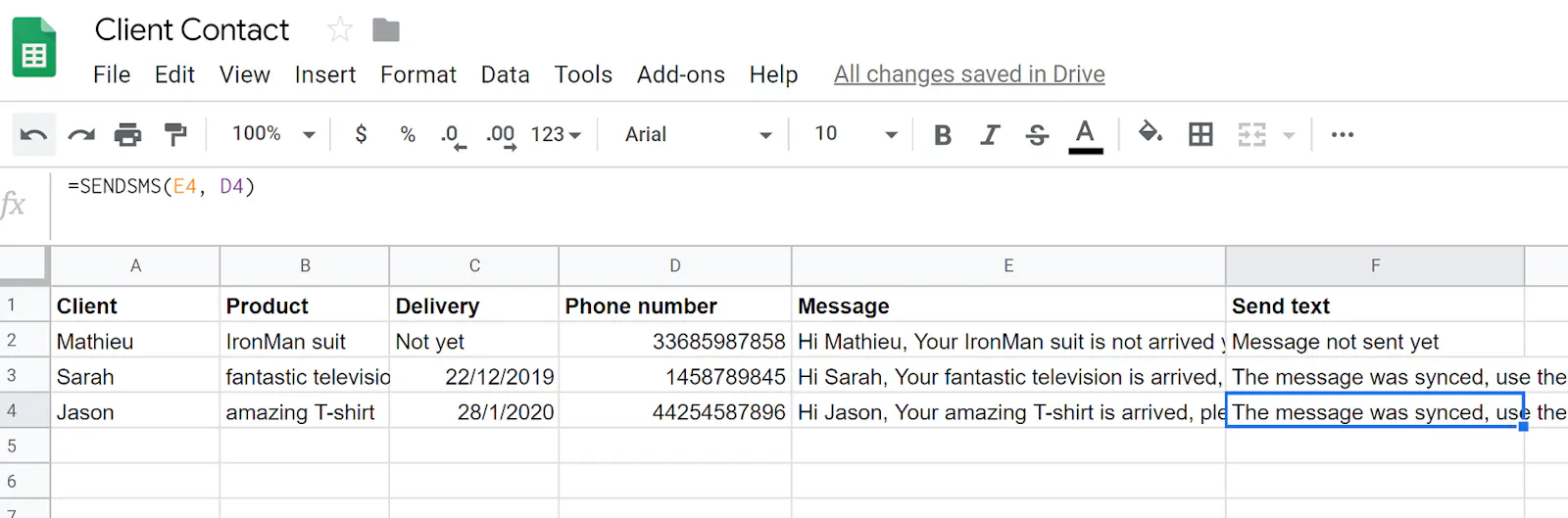1568x518 pixels.
Task: Open the Help menu
Action: tap(773, 74)
